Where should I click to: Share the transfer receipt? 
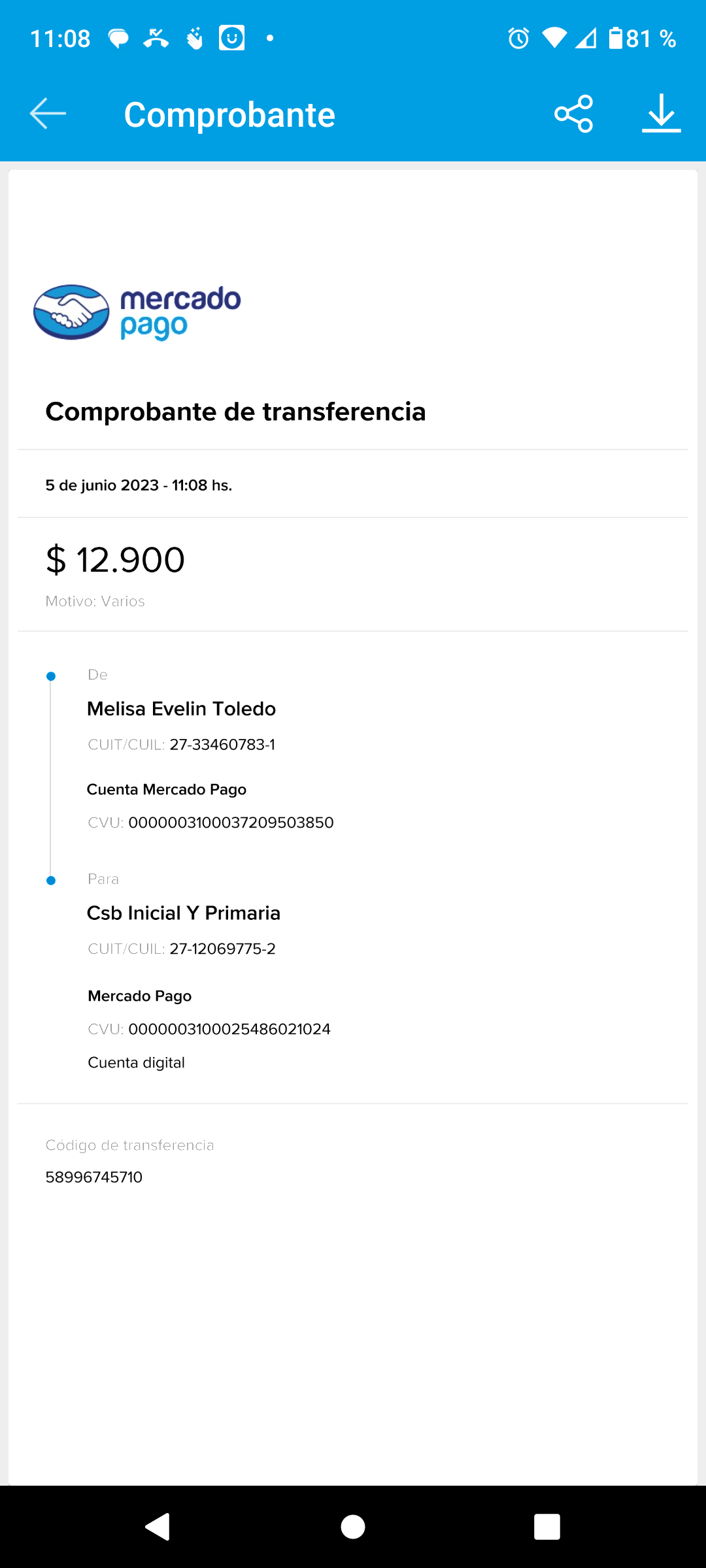[x=573, y=114]
